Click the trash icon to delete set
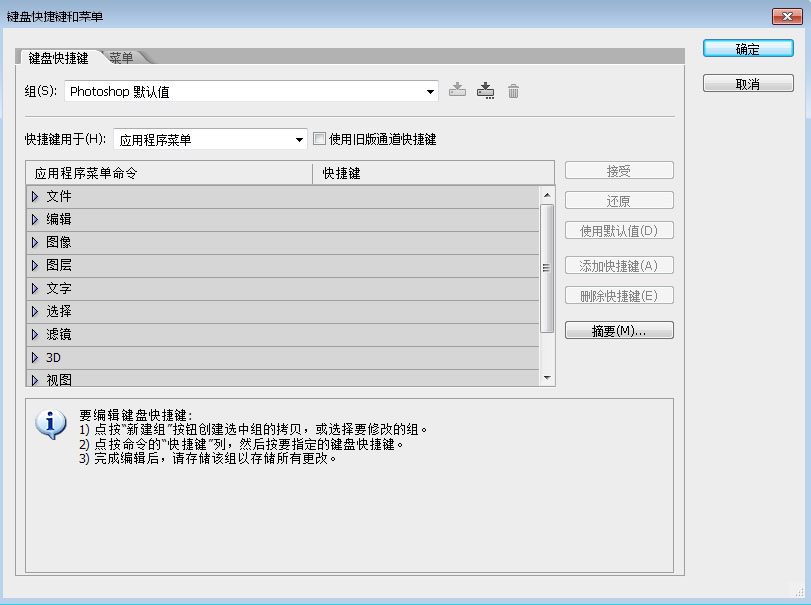Viewport: 811px width, 605px height. (x=514, y=91)
